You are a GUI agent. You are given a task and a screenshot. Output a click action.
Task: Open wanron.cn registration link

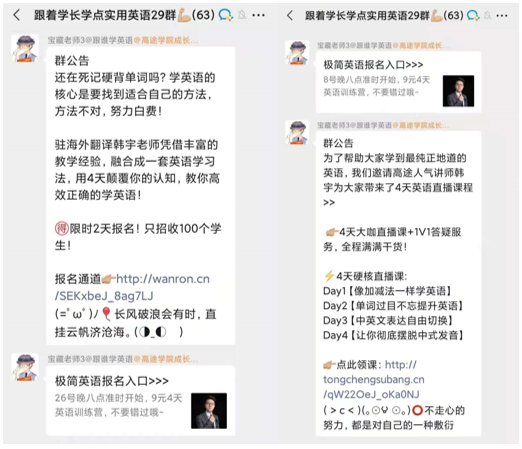click(132, 287)
